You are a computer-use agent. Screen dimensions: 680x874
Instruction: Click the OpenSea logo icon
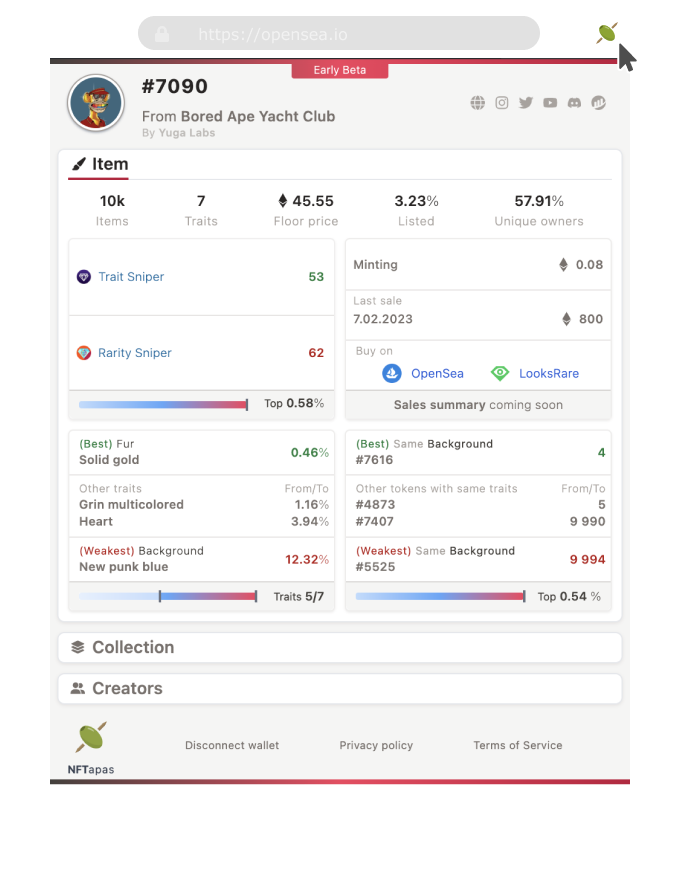click(x=392, y=373)
